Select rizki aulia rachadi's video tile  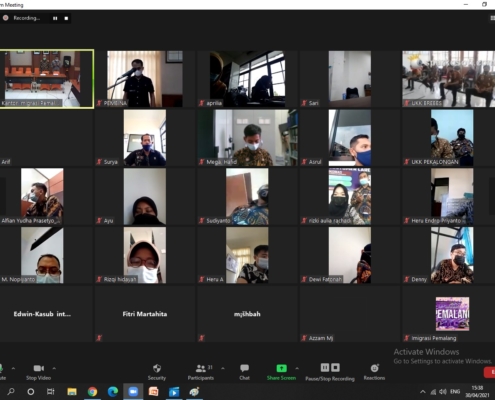[350, 197]
